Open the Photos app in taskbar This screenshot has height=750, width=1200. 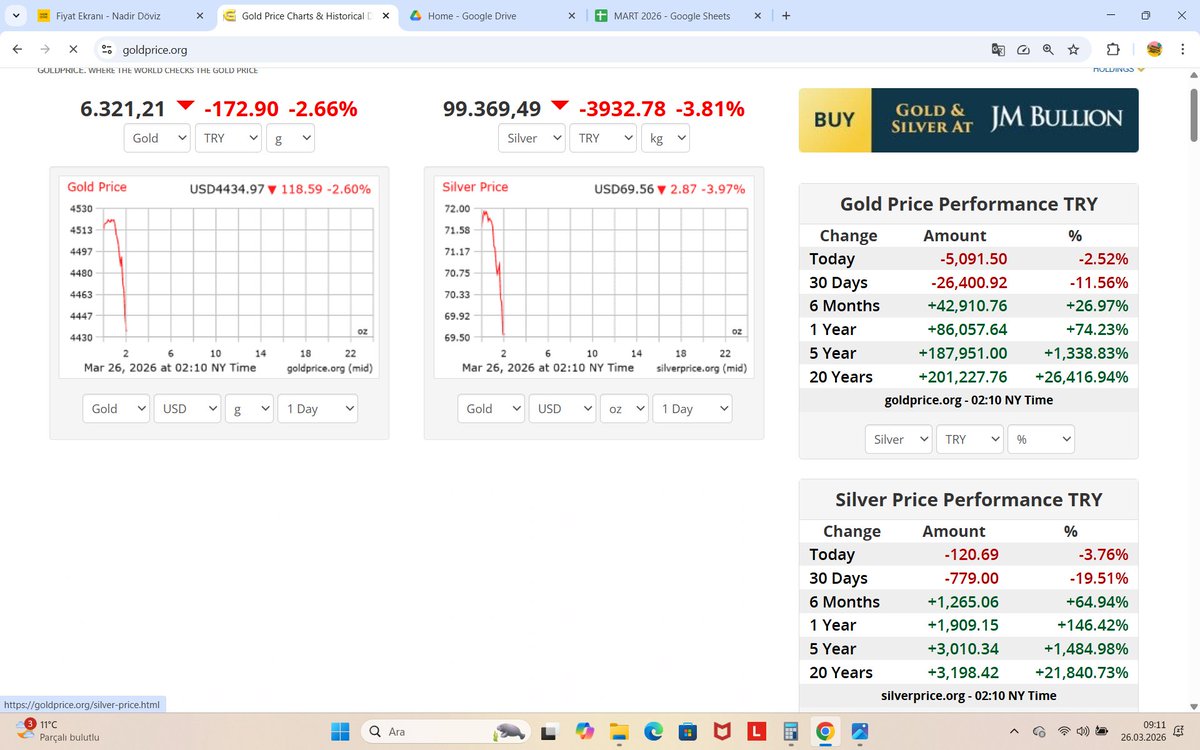[x=860, y=731]
